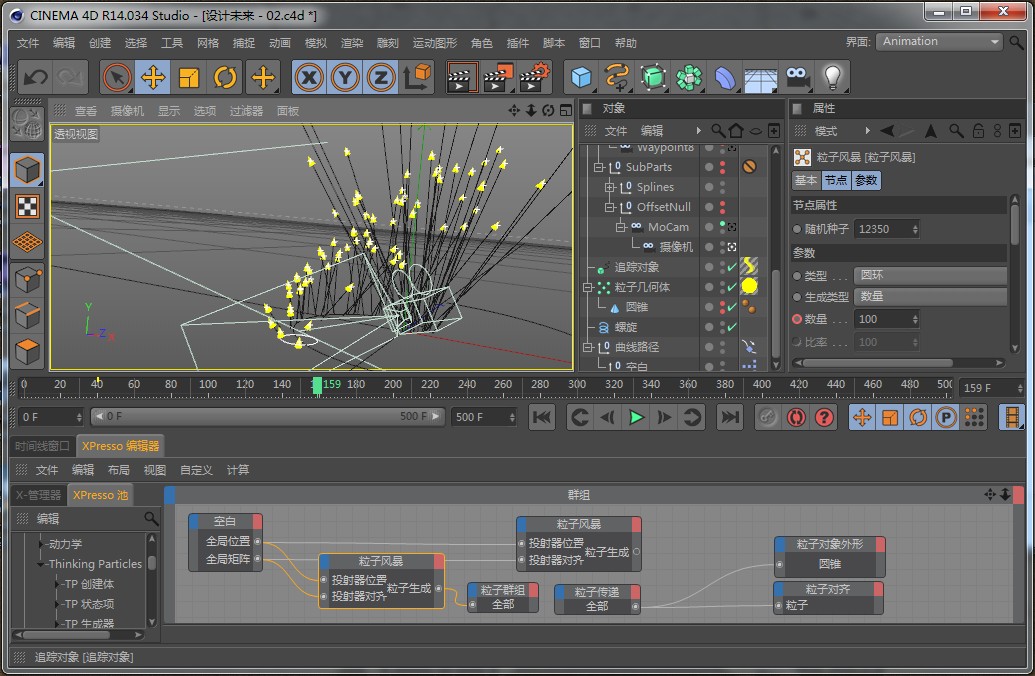Open the 文件 menu in main menu bar
This screenshot has width=1035, height=676.
(28, 43)
